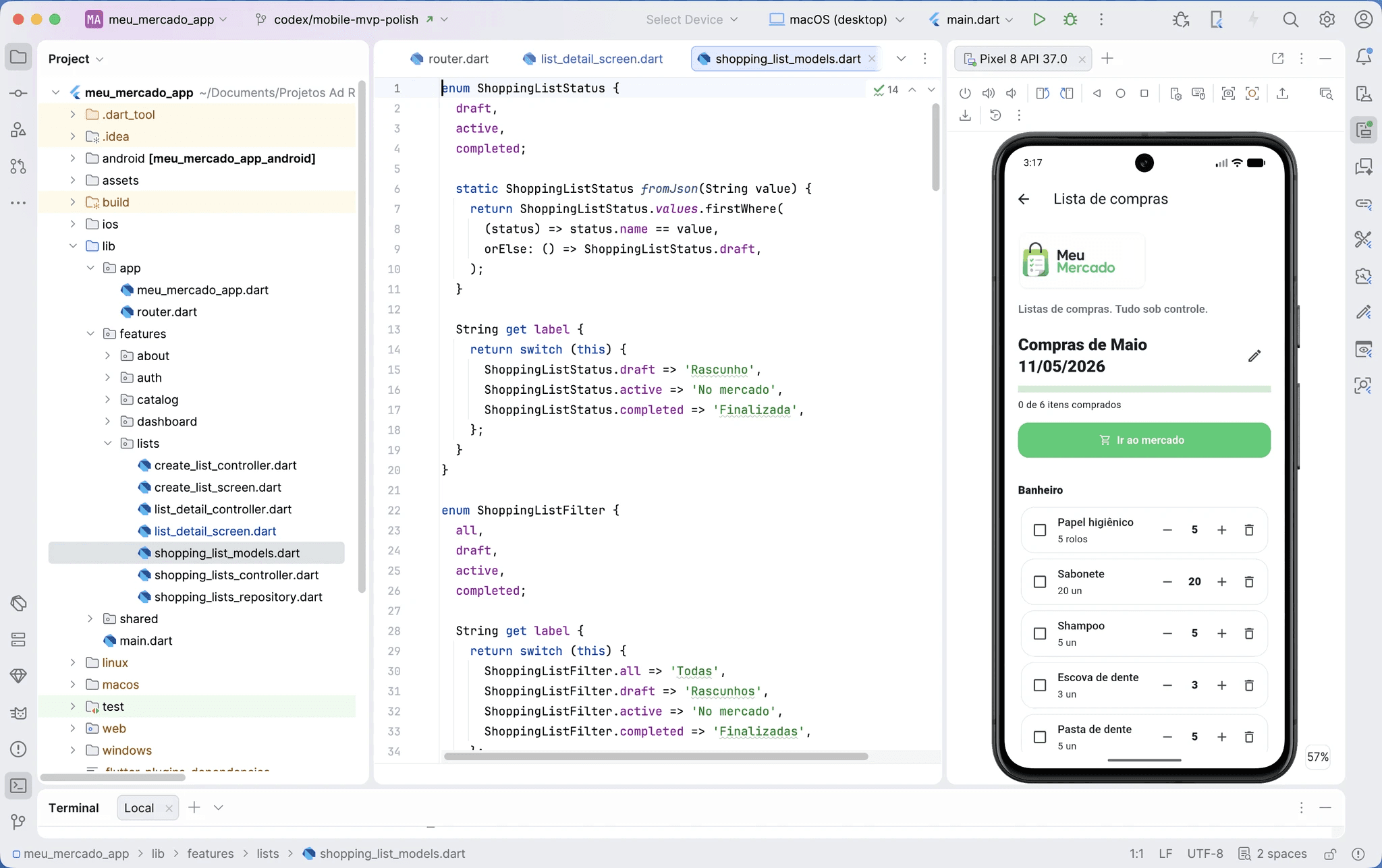Click the emulator Home circle button
The height and width of the screenshot is (868, 1382).
1120,93
